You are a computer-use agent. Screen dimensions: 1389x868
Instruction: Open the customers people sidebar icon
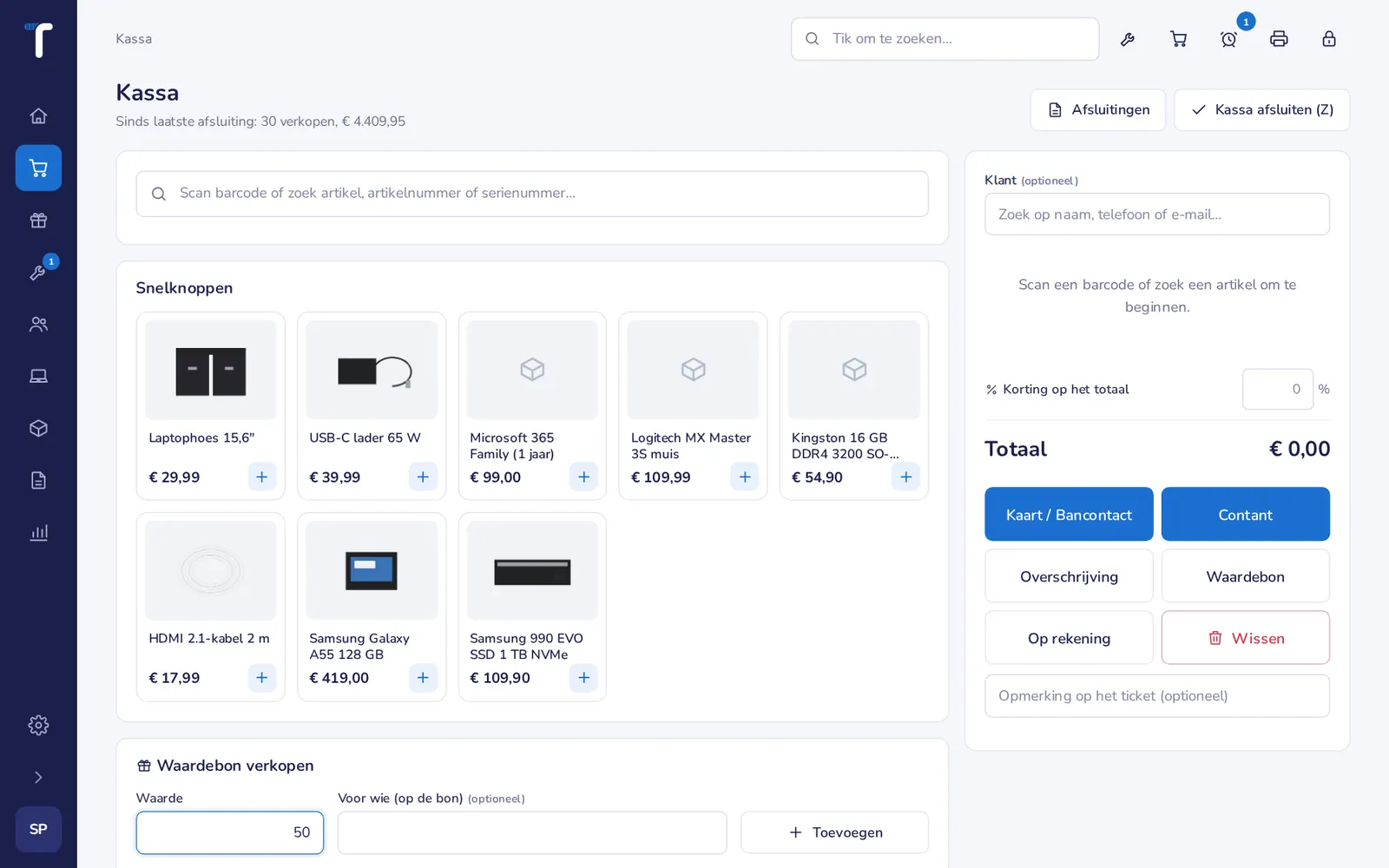[x=38, y=325]
